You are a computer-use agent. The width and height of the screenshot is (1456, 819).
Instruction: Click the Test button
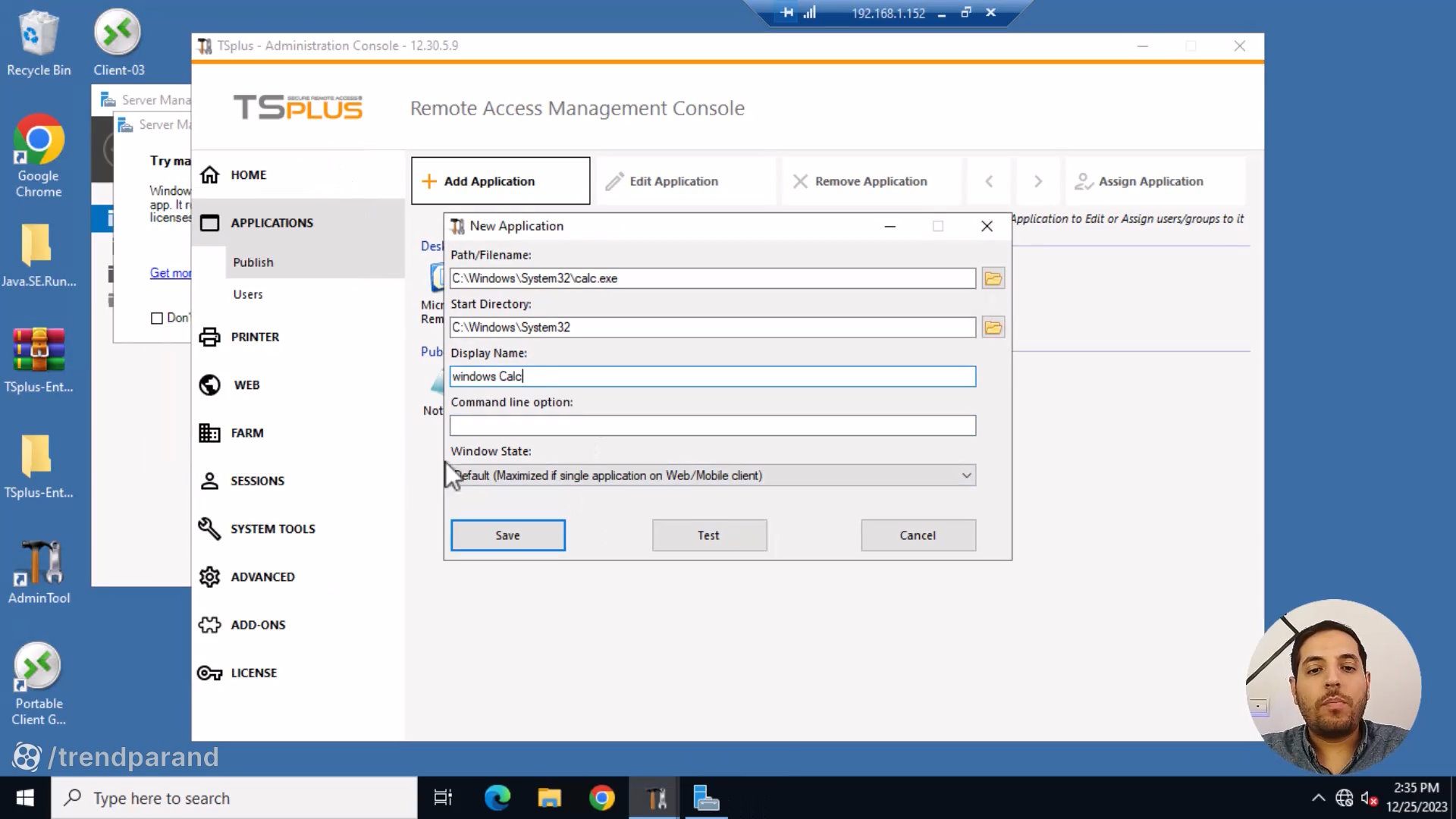[709, 535]
